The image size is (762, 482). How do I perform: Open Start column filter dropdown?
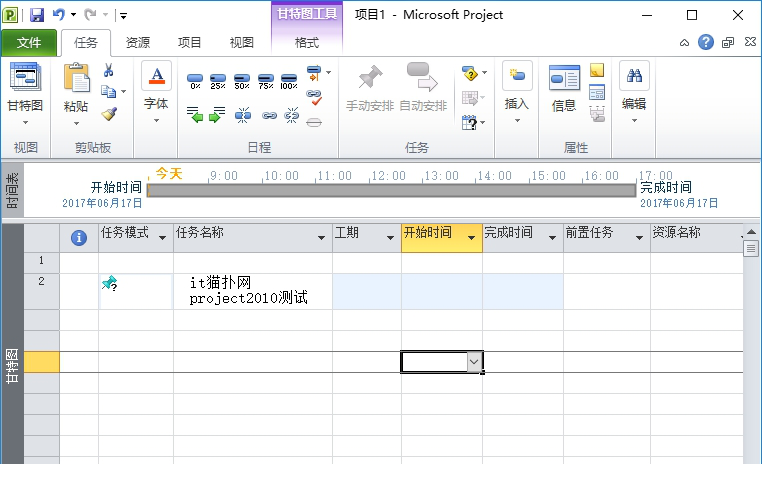471,238
